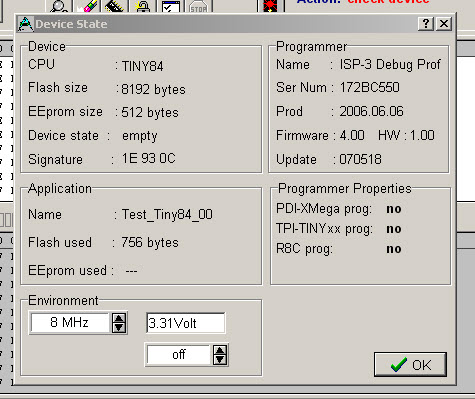Click the off value field
Image resolution: width=475 pixels, height=399 pixels.
pos(179,355)
